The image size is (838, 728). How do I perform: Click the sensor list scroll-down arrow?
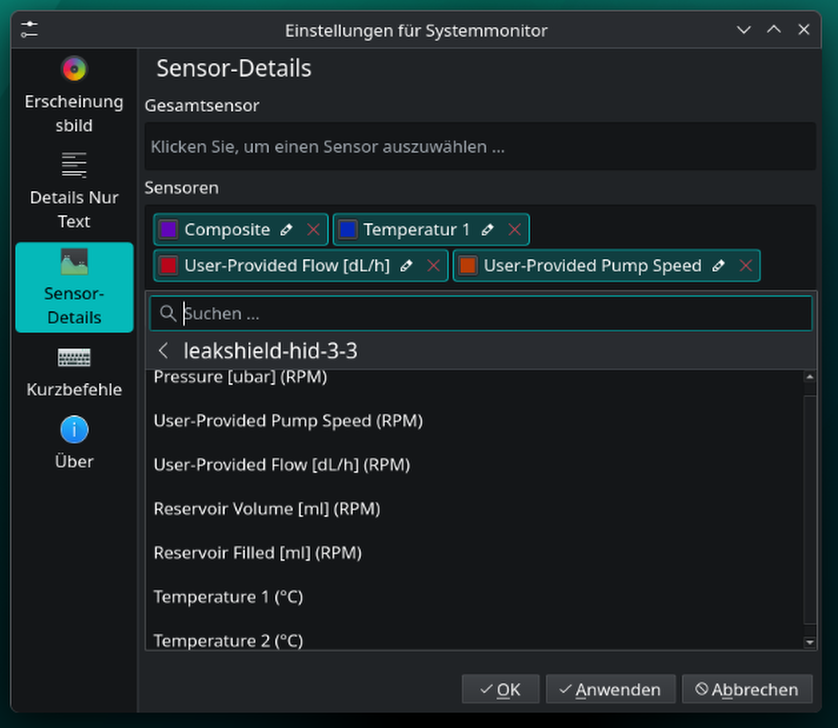(x=810, y=642)
